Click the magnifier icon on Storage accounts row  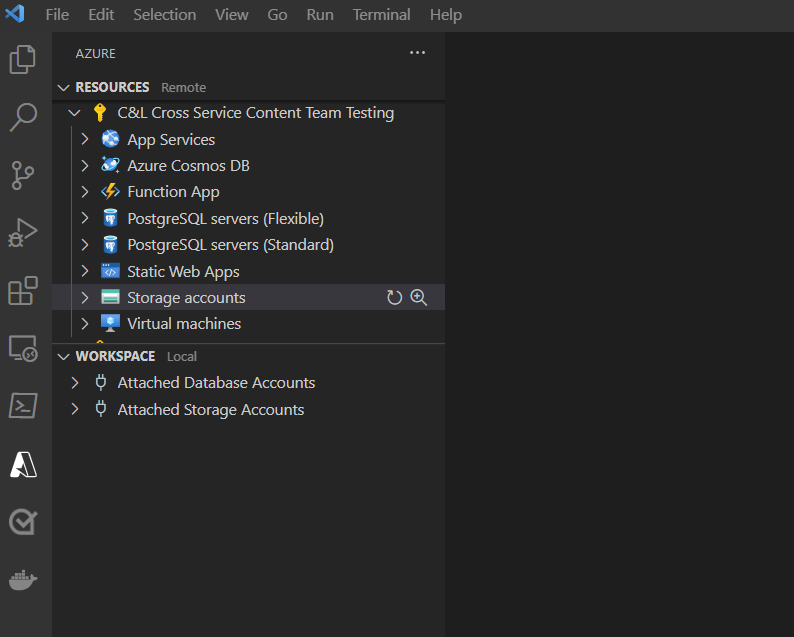click(x=419, y=297)
